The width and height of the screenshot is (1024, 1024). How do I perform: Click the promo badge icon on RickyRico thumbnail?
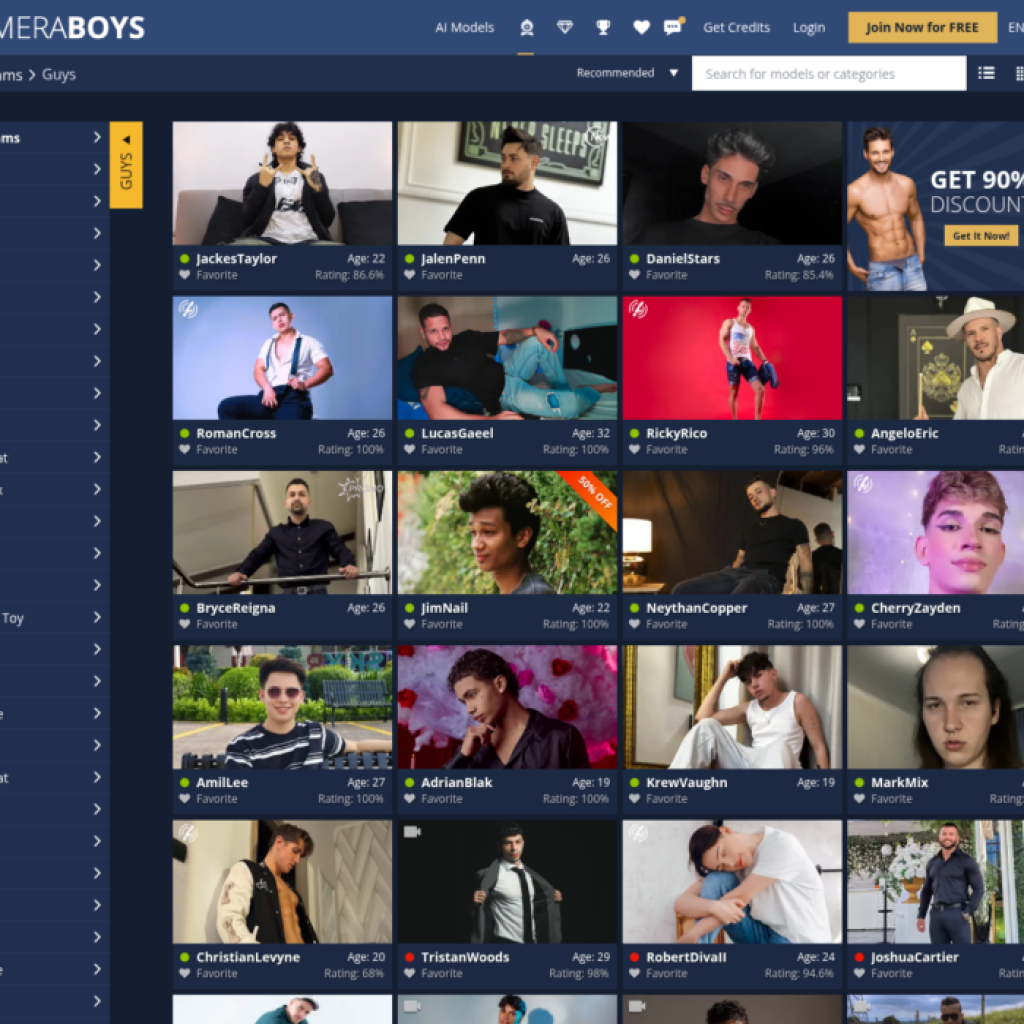click(636, 309)
